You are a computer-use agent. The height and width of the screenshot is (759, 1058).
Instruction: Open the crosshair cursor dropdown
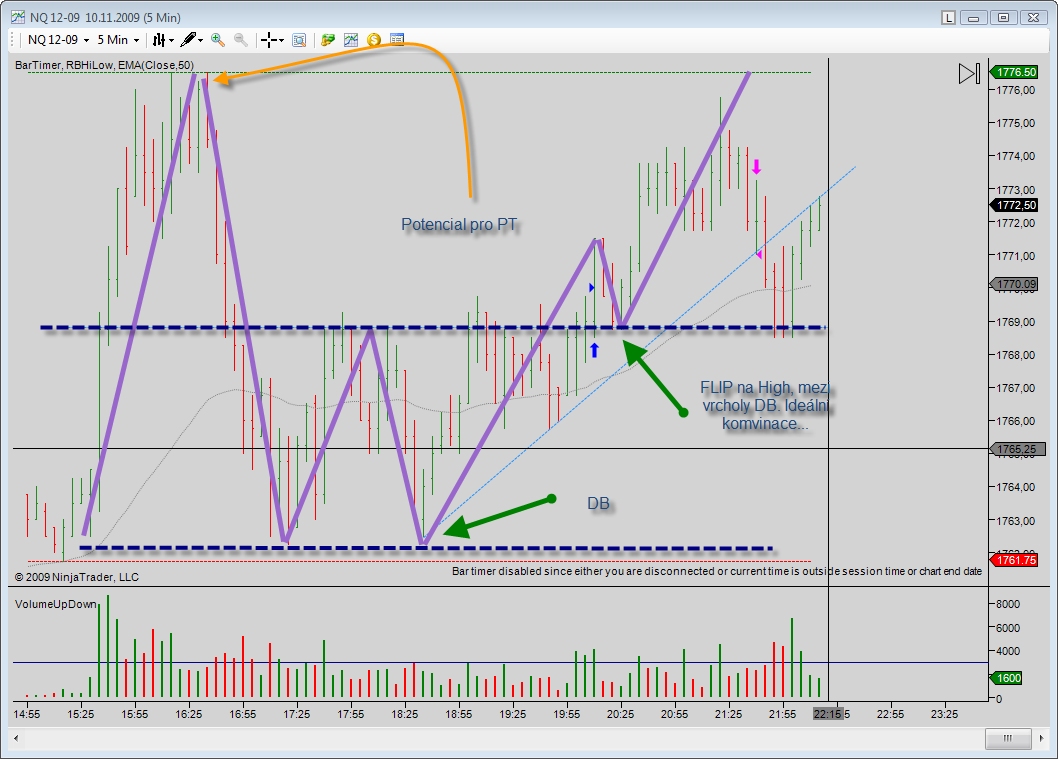[272, 40]
